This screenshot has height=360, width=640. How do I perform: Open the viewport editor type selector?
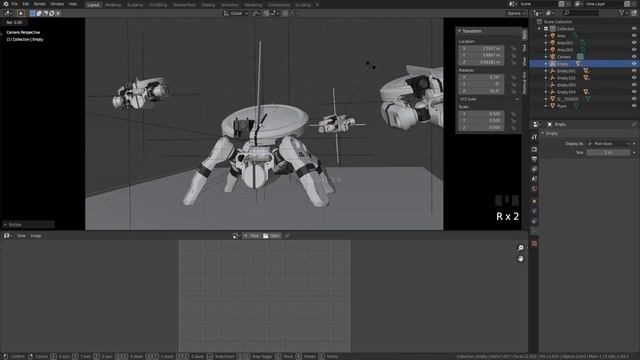coord(8,13)
